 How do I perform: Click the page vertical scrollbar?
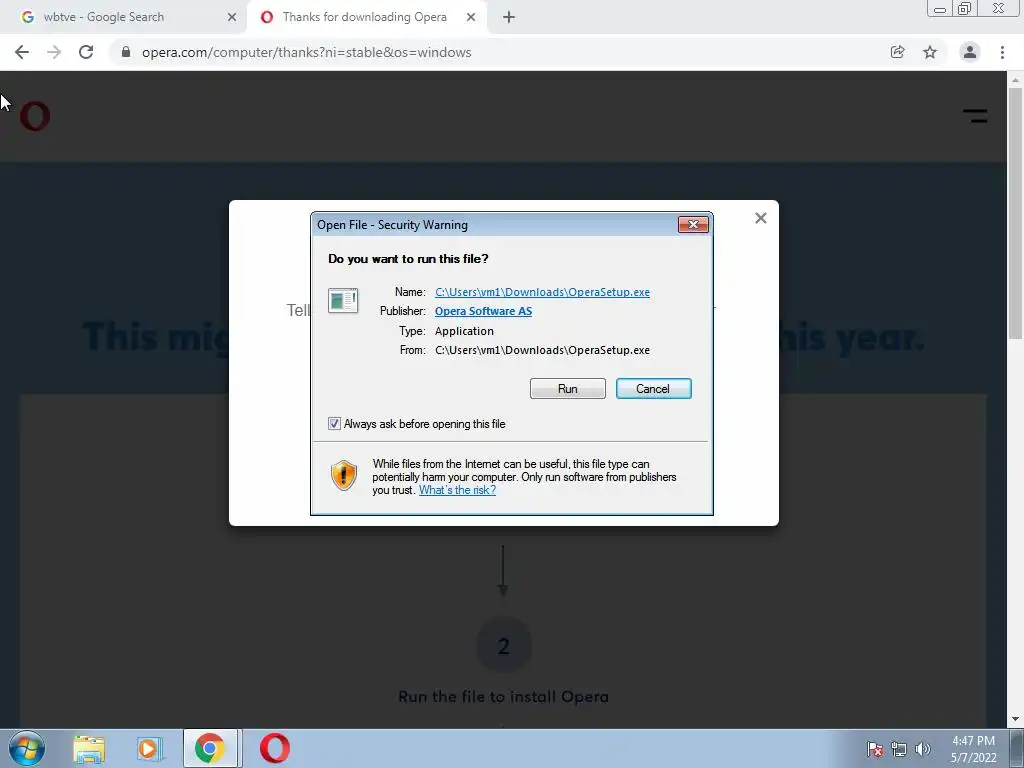(1015, 214)
